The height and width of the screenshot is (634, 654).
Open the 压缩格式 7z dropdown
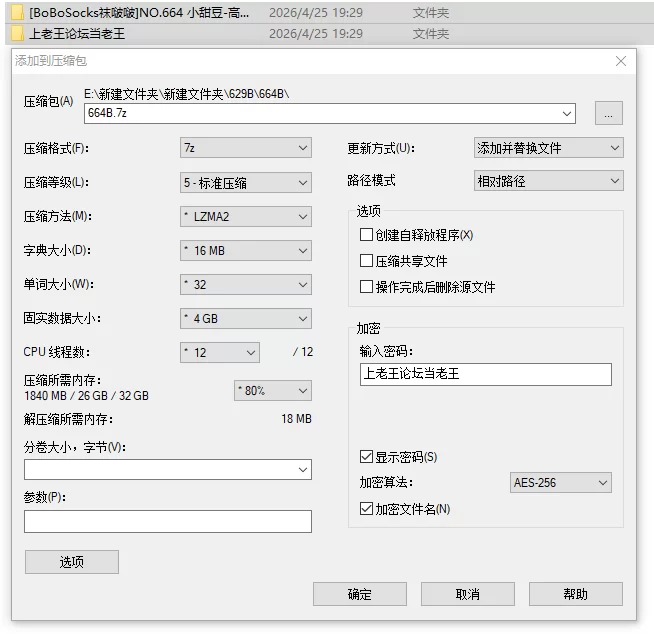(246, 148)
